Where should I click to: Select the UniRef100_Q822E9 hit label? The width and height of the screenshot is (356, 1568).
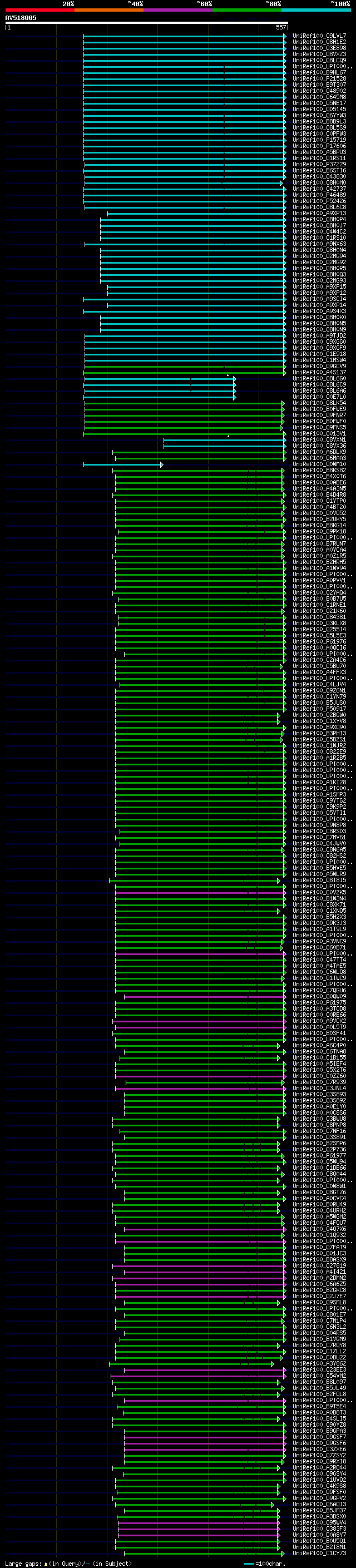coord(319,752)
